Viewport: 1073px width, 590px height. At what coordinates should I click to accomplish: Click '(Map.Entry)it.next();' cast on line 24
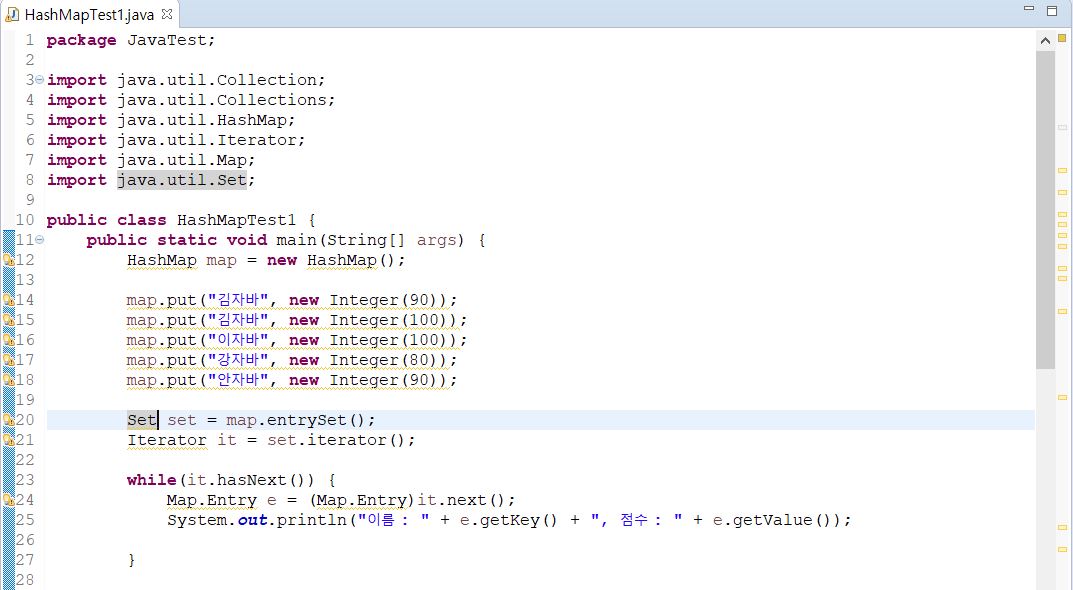click(413, 500)
